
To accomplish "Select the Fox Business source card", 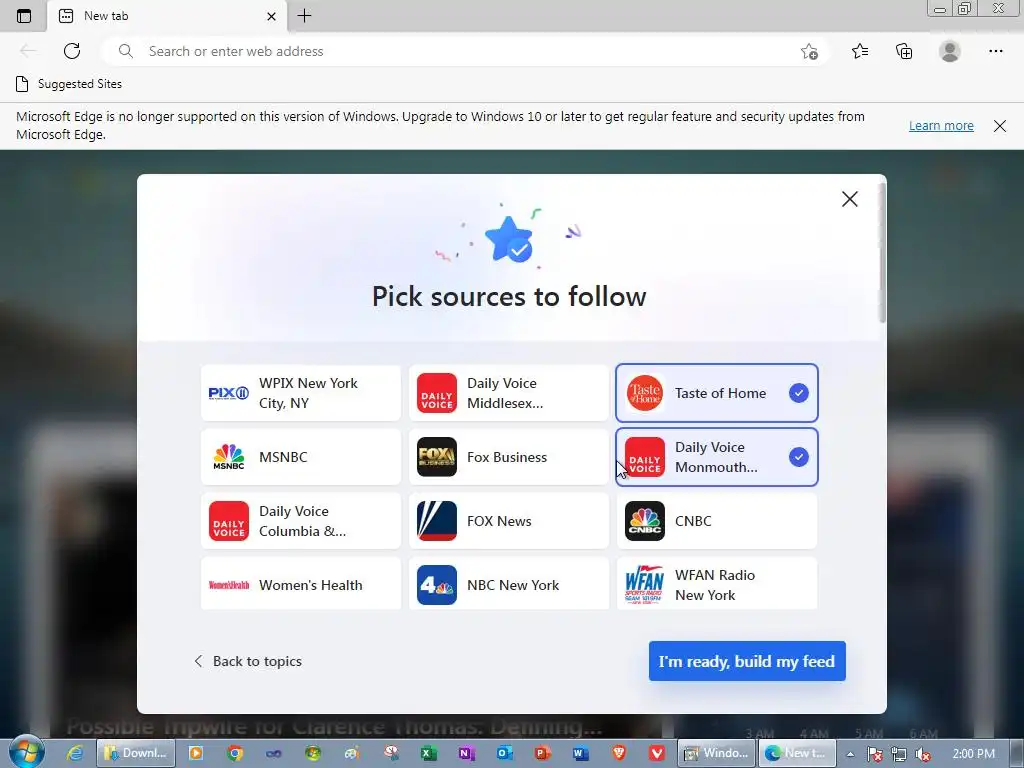I will (x=509, y=457).
